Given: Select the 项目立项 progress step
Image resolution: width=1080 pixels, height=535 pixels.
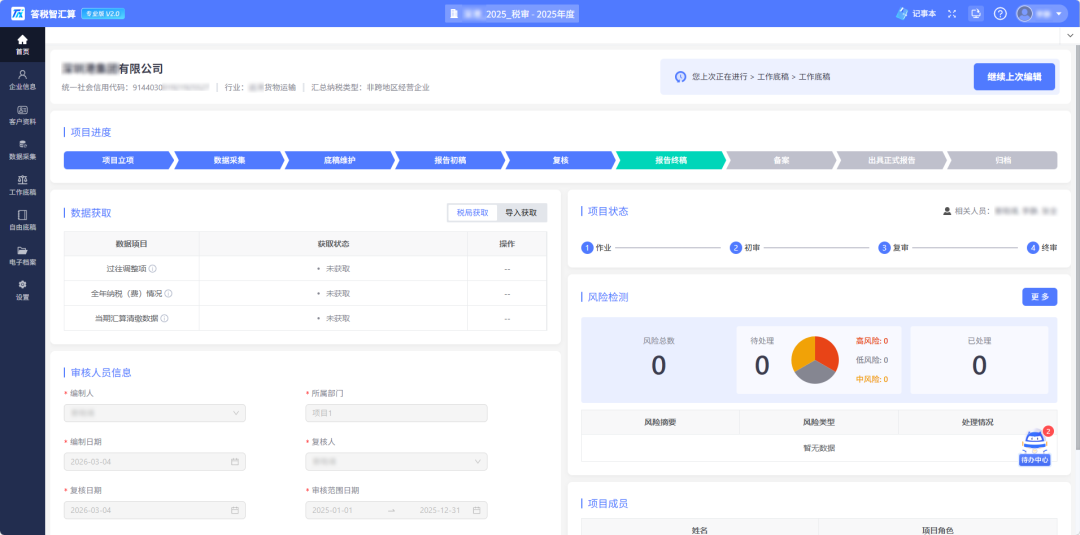Looking at the screenshot, I should point(118,160).
